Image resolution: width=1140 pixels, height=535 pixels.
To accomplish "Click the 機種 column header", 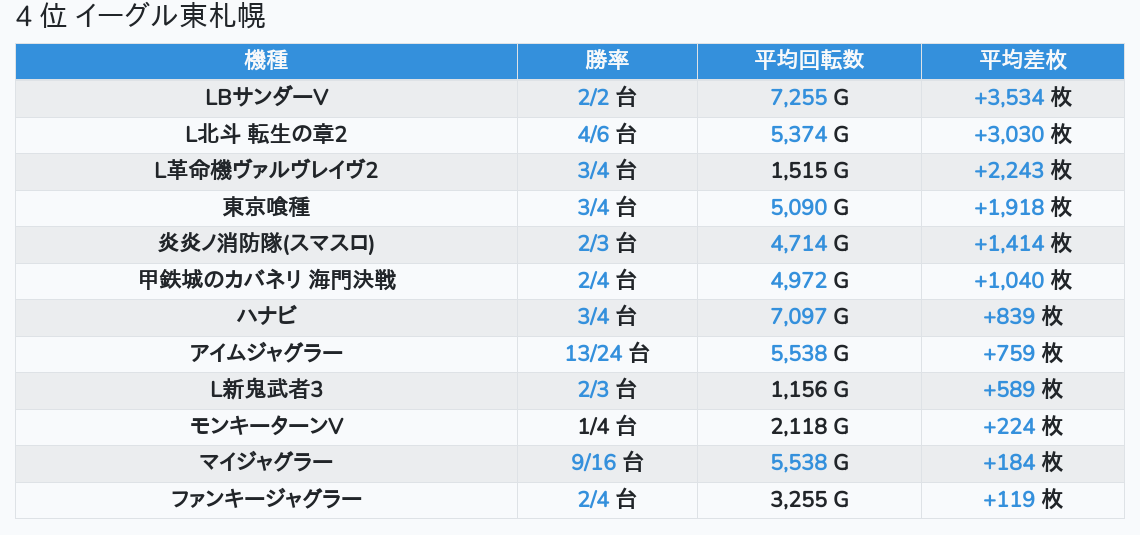I will (266, 61).
